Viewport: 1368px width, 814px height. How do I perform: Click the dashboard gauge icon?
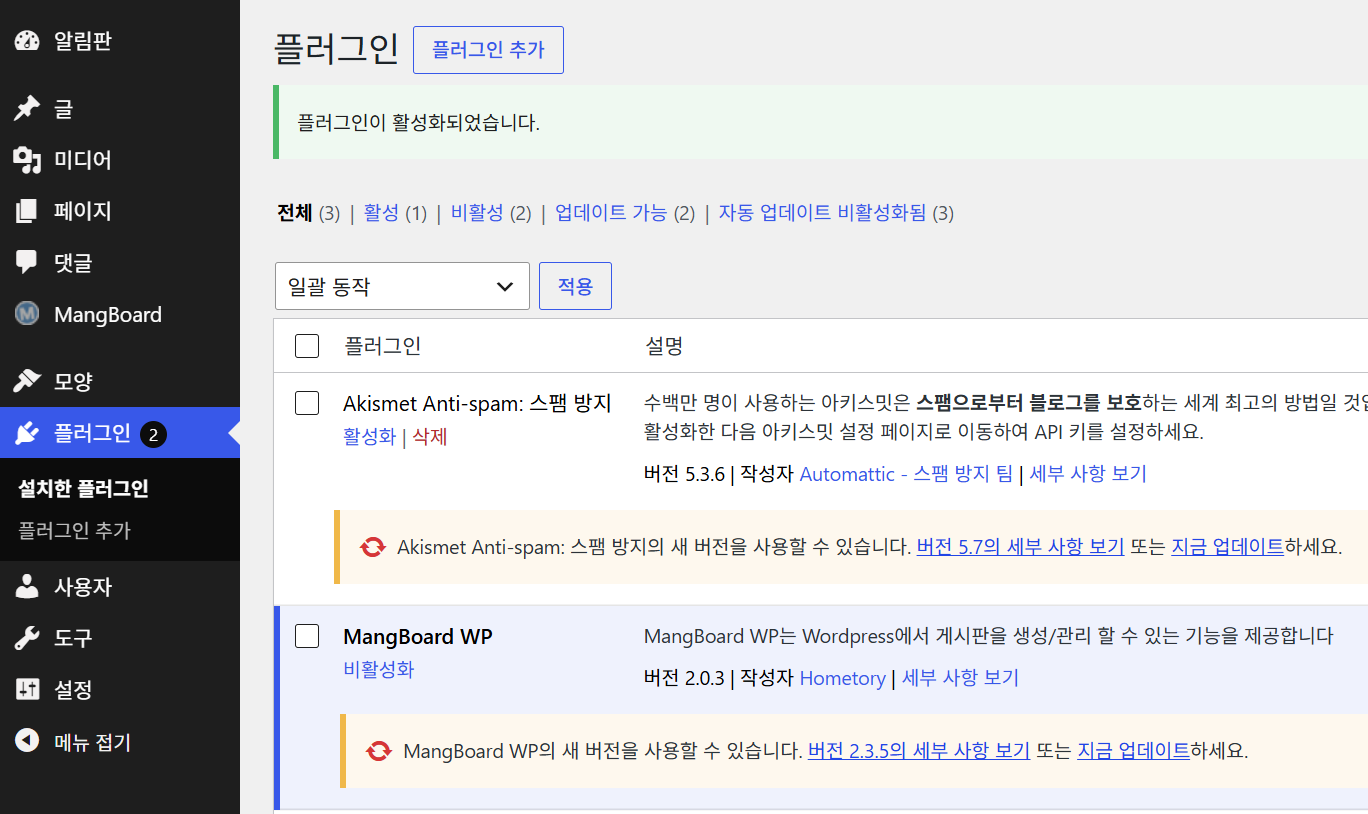click(27, 41)
